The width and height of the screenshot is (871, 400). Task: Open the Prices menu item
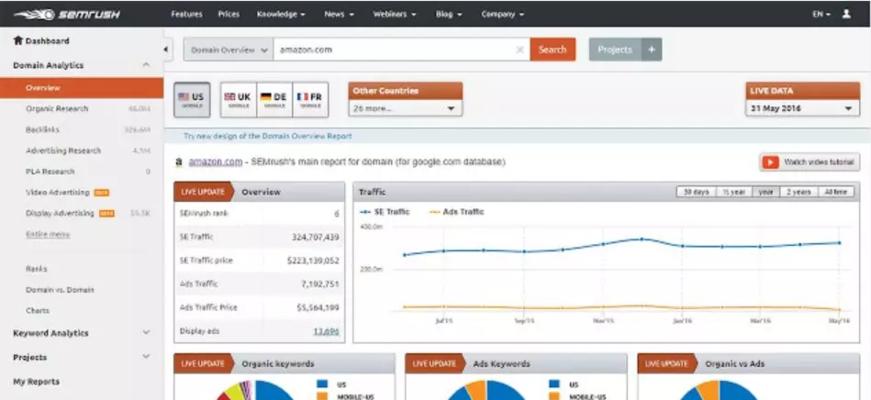pos(229,14)
